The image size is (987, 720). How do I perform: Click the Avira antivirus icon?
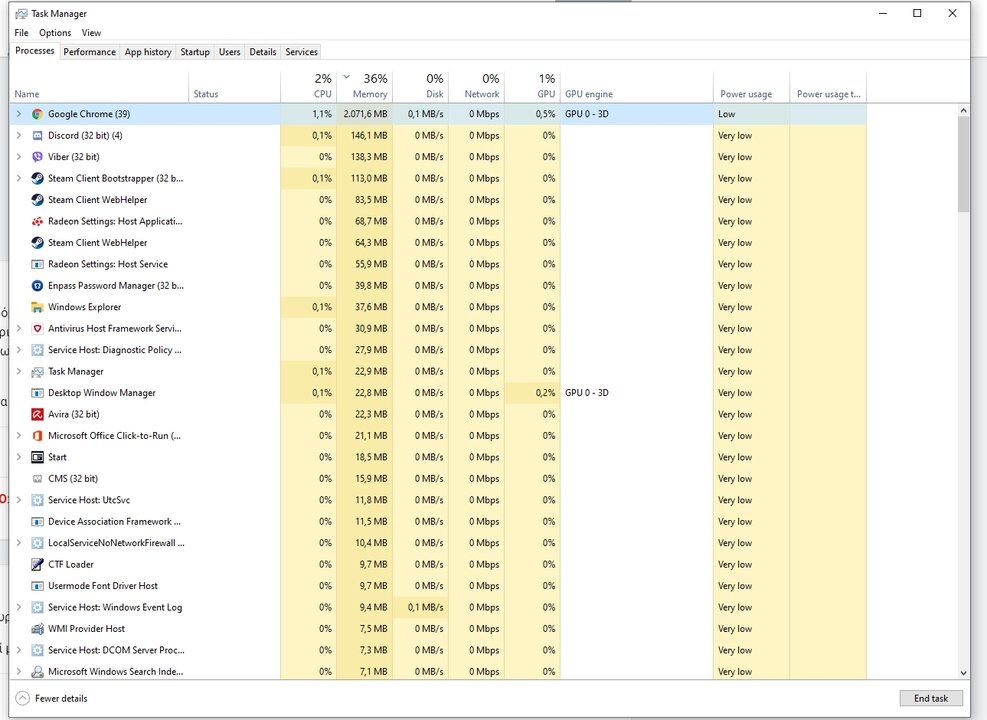[37, 414]
